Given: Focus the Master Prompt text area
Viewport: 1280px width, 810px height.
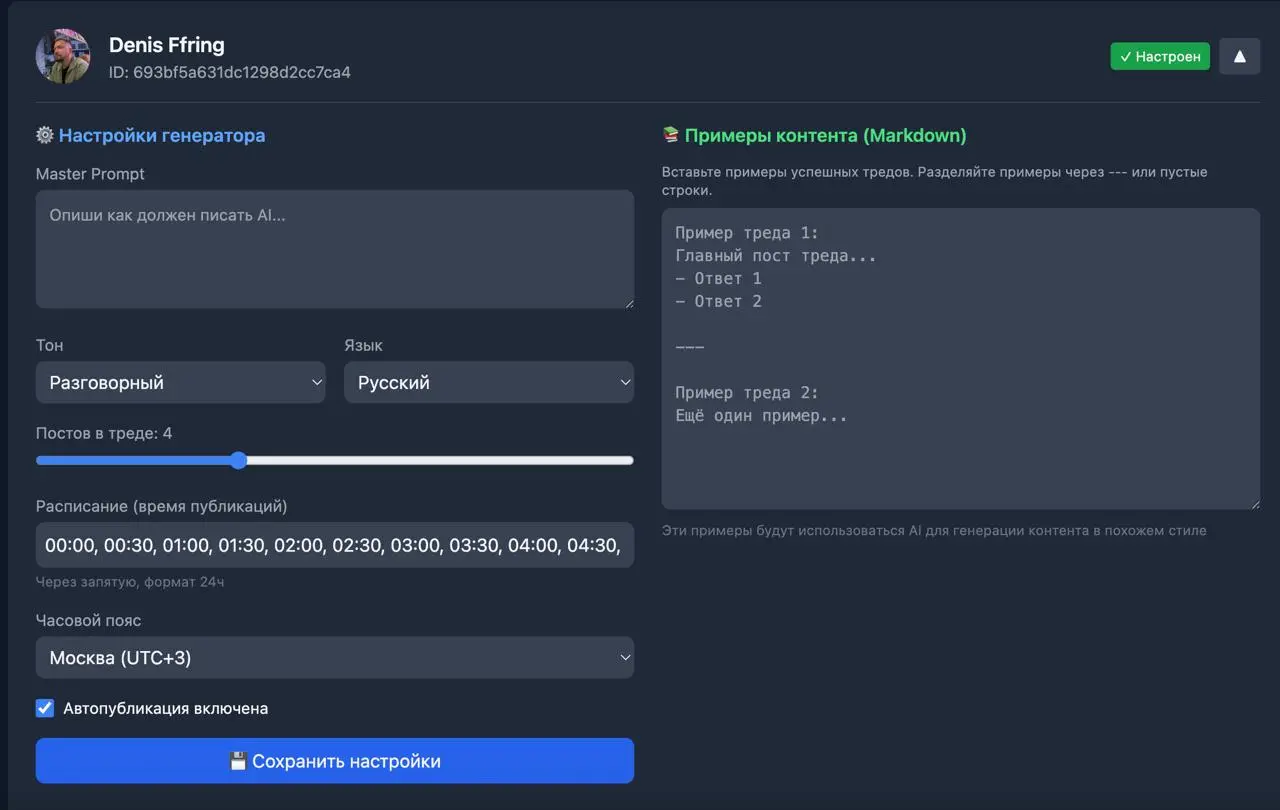Looking at the screenshot, I should click(335, 249).
